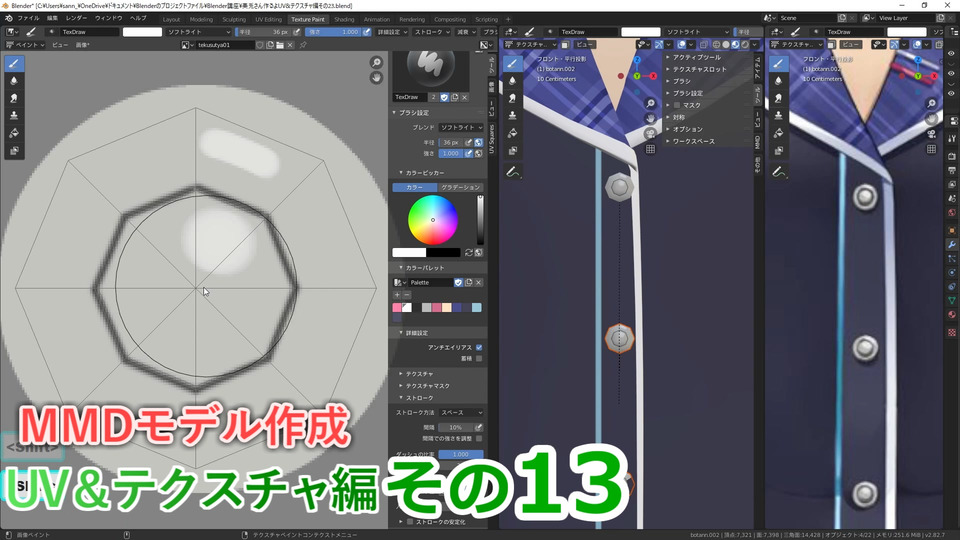
Task: Open the ストローク方法 スペース dropdown
Action: pyautogui.click(x=460, y=413)
